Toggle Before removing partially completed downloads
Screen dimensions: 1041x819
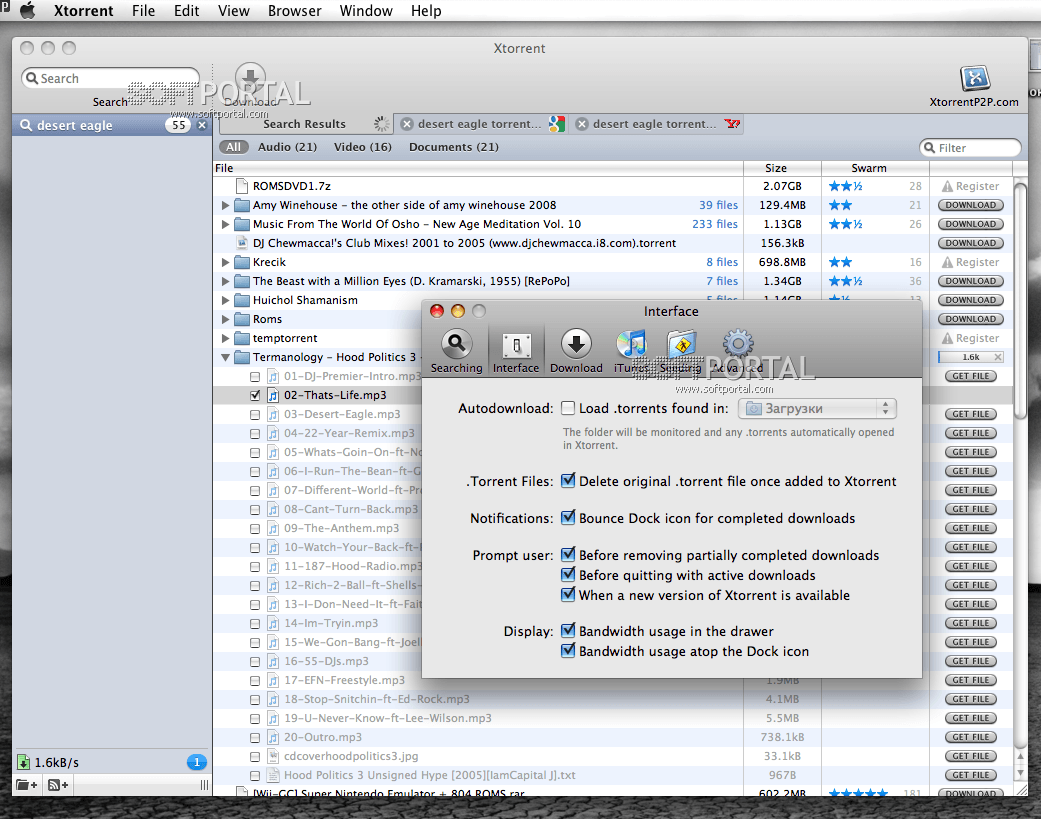568,554
